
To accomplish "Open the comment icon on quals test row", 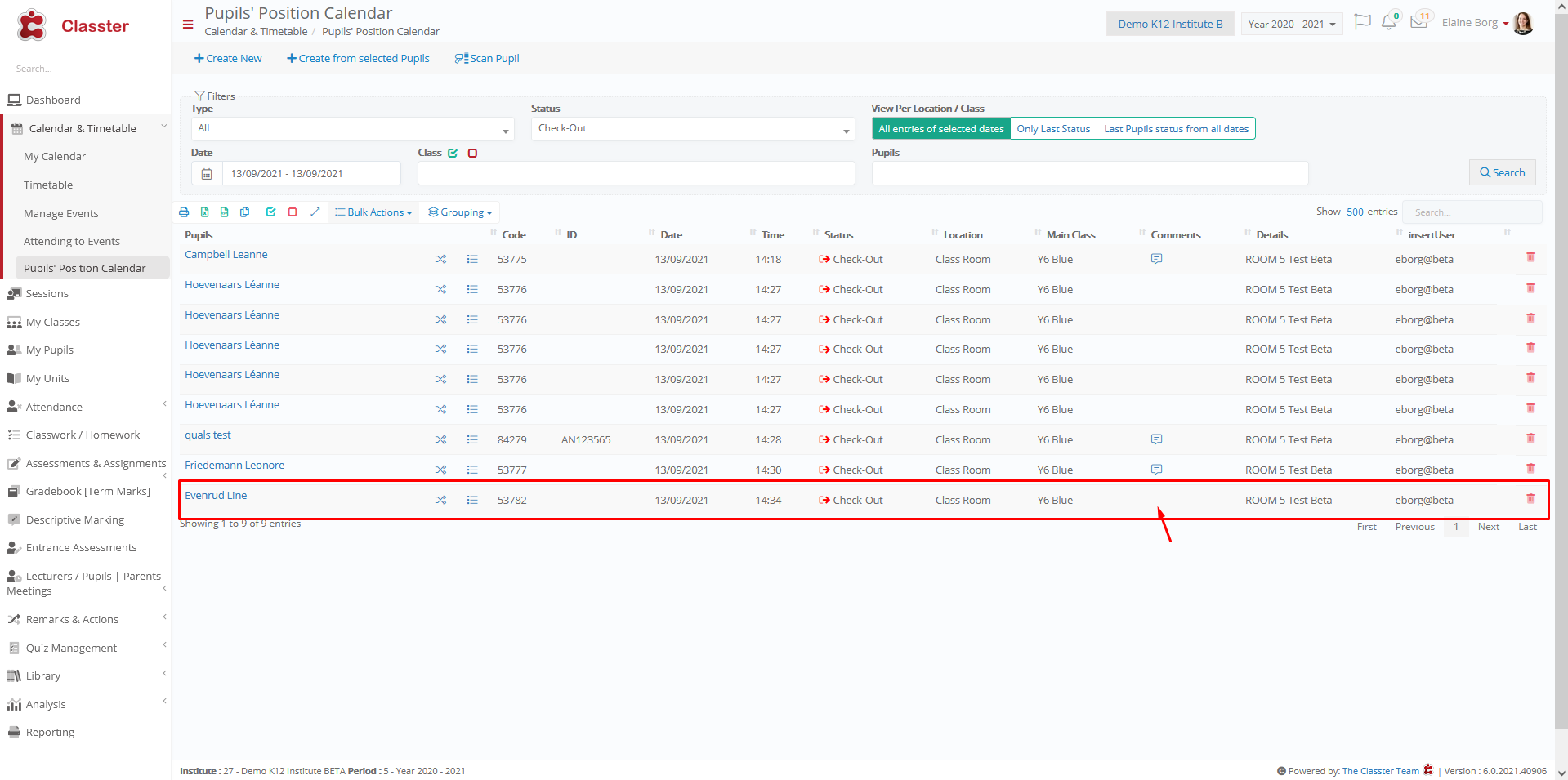I will 1156,439.
